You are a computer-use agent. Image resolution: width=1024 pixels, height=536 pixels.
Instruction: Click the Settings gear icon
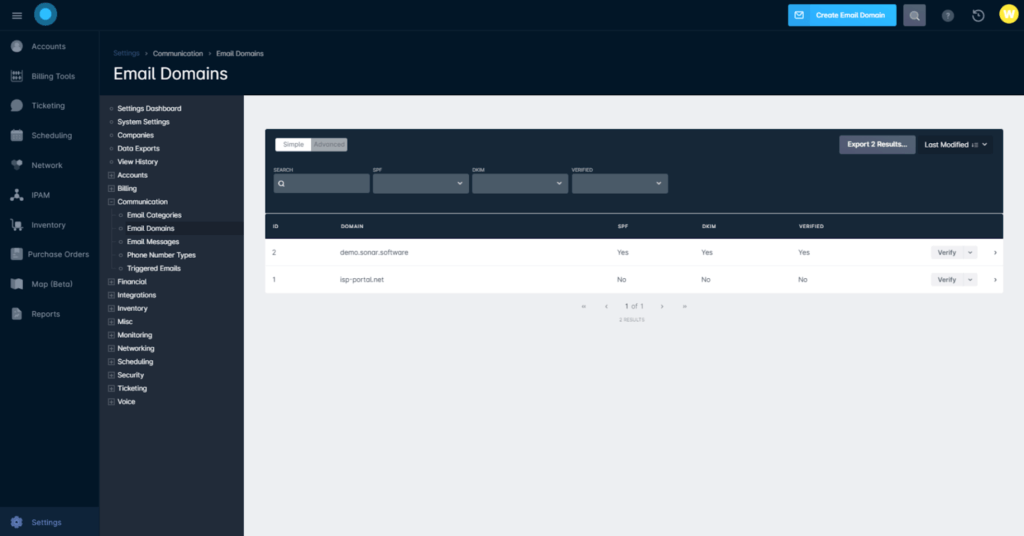pos(17,522)
